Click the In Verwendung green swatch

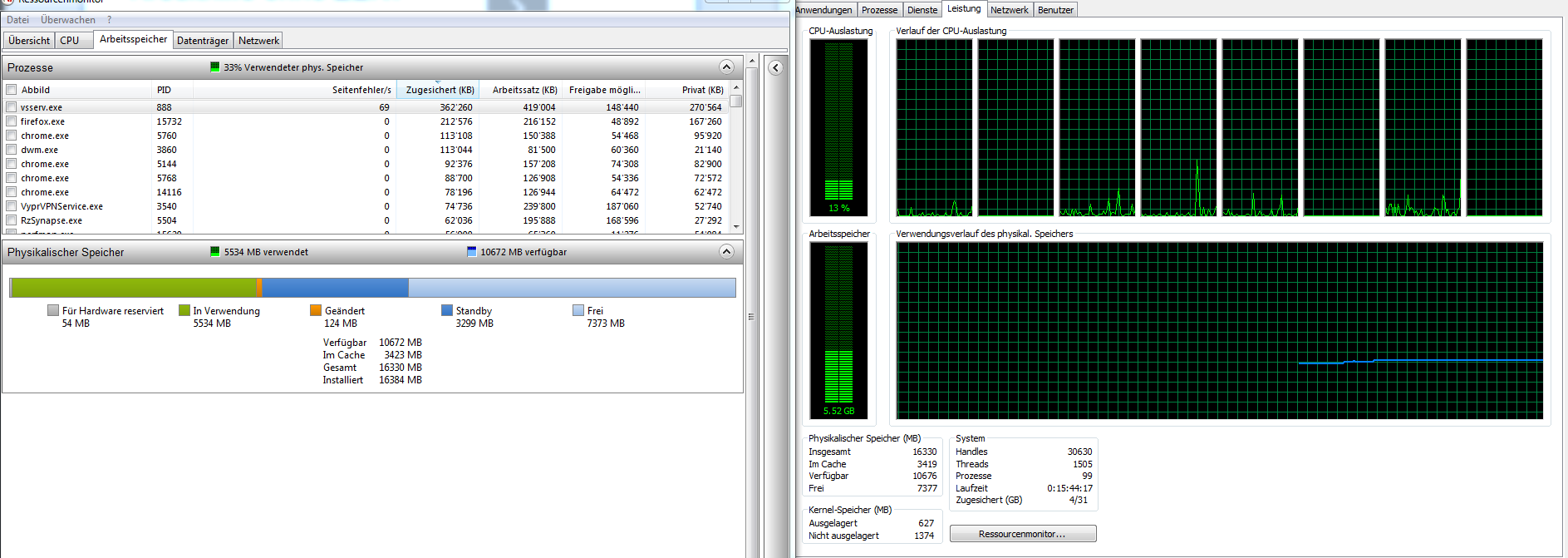pyautogui.click(x=184, y=310)
